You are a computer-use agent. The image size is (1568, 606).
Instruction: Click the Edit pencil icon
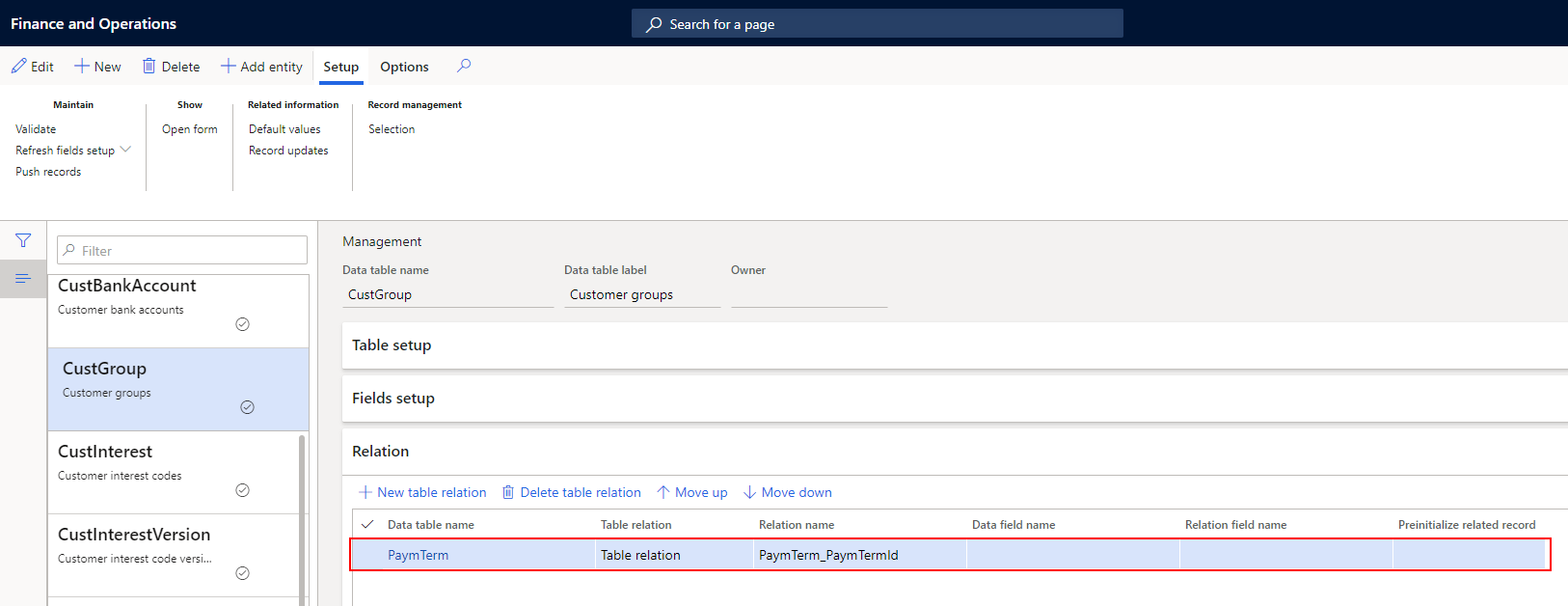[19, 67]
